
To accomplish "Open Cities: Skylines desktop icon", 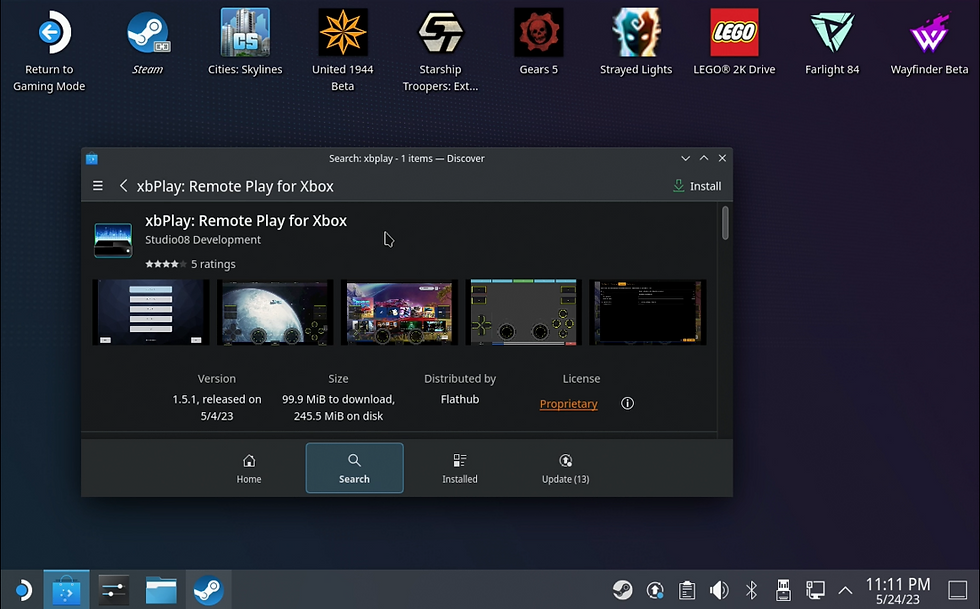I will 245,43.
